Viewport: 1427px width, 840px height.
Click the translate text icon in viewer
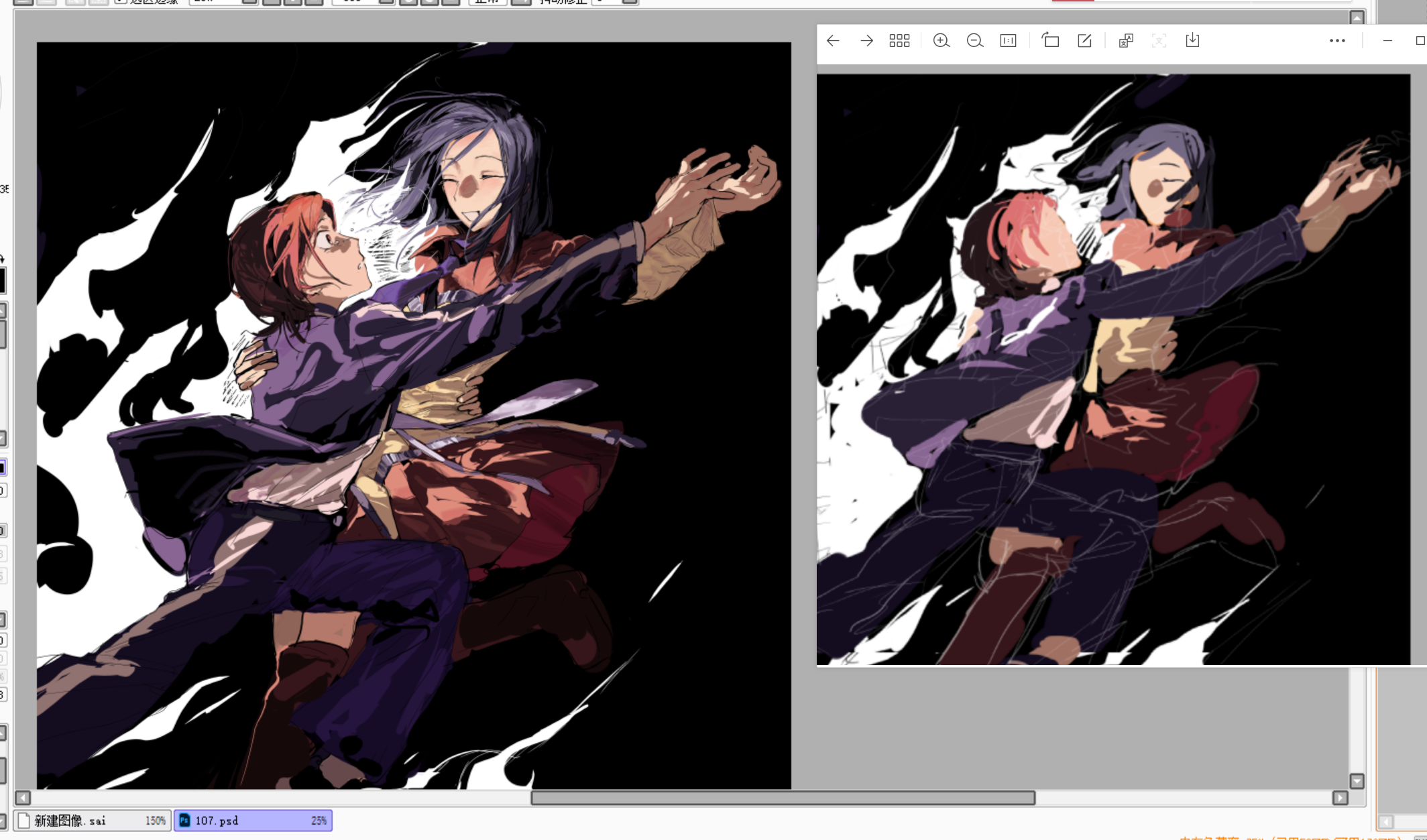(1126, 41)
